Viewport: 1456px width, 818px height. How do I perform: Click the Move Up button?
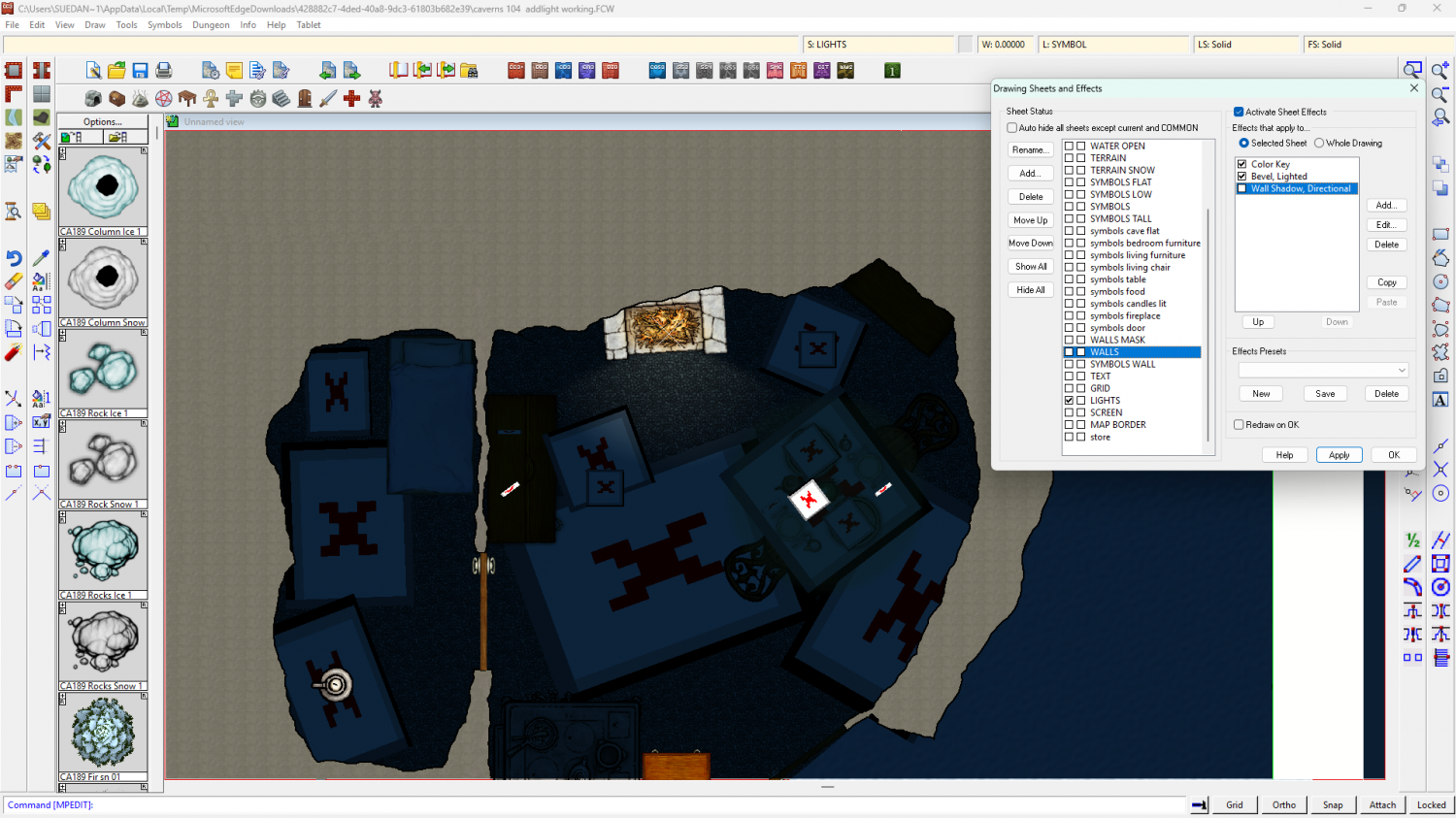coord(1030,220)
